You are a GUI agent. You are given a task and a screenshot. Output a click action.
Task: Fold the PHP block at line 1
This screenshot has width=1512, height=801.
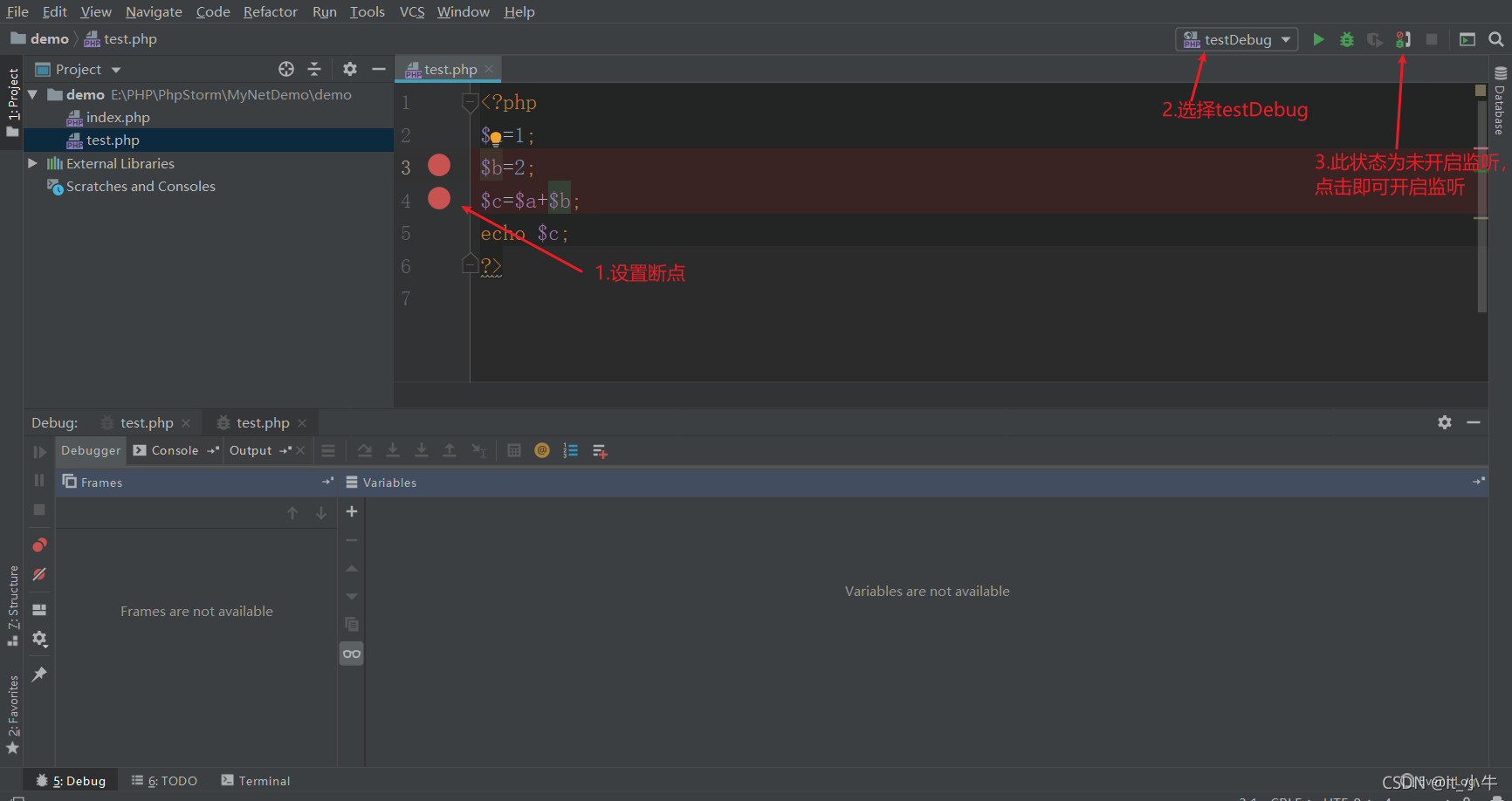click(470, 103)
